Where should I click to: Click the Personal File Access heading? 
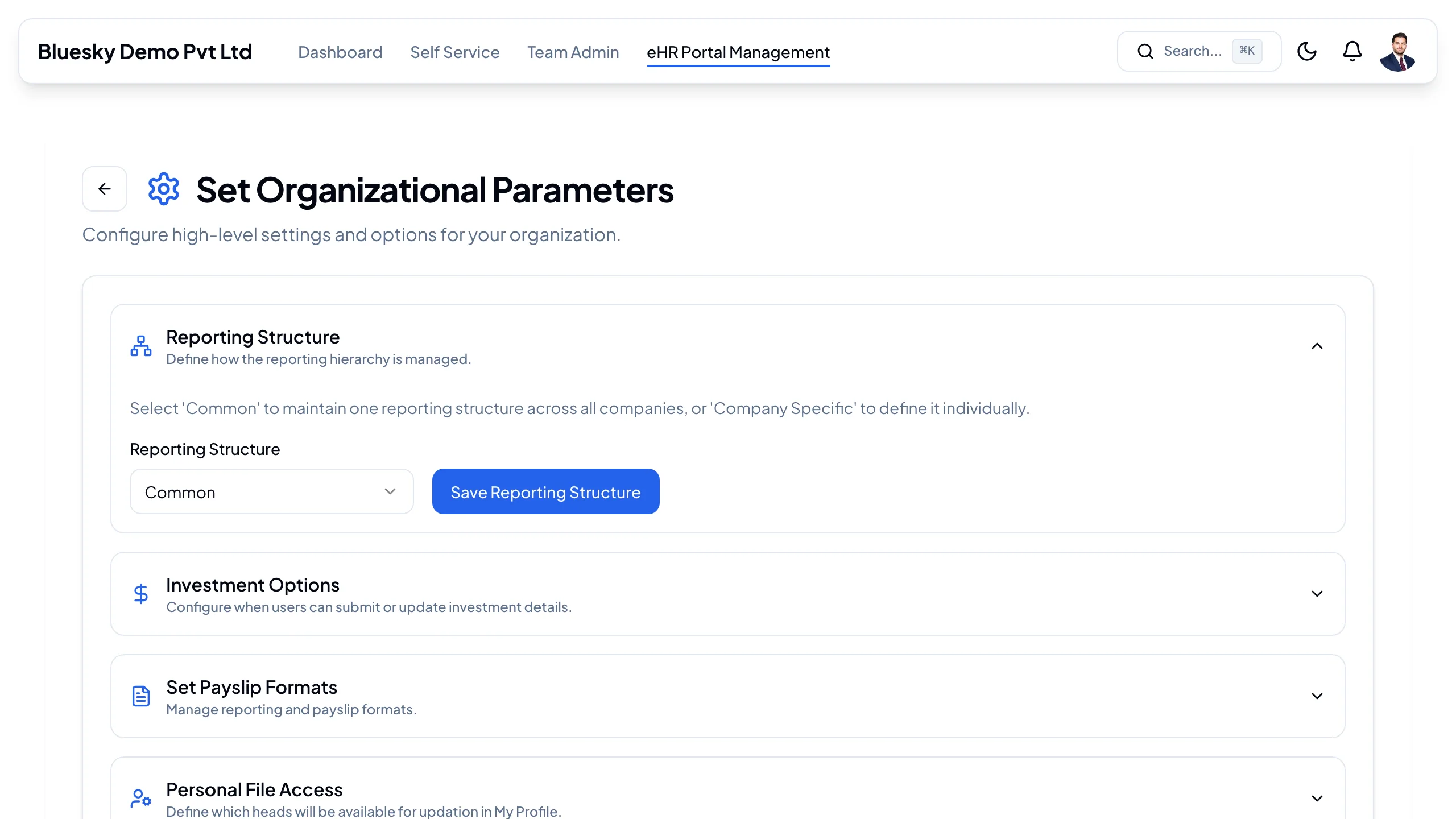(x=254, y=789)
